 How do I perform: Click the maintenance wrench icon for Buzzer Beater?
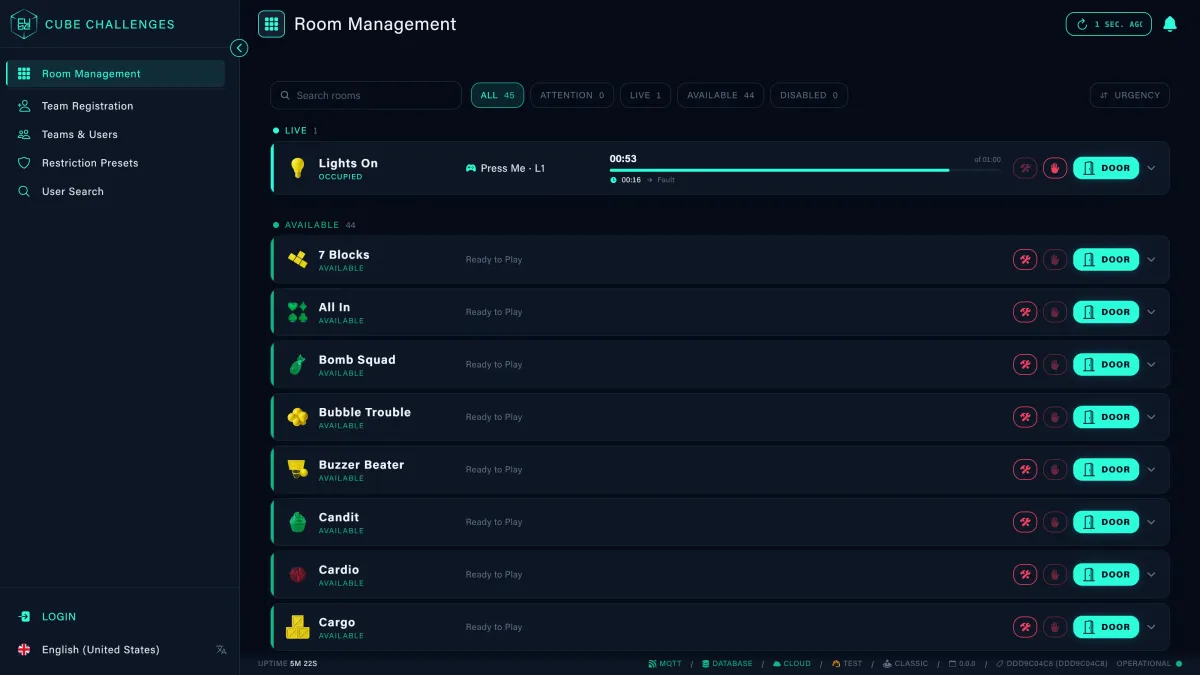pos(1025,469)
